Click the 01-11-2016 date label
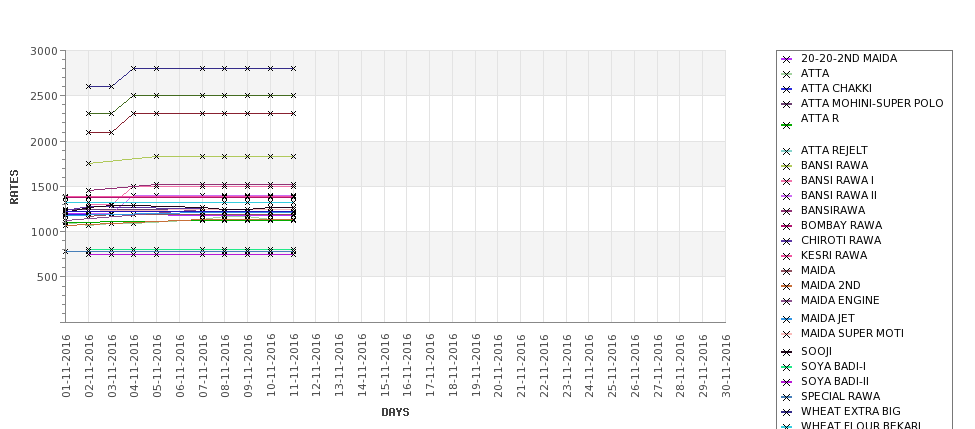This screenshot has height=429, width=975. coord(66,366)
